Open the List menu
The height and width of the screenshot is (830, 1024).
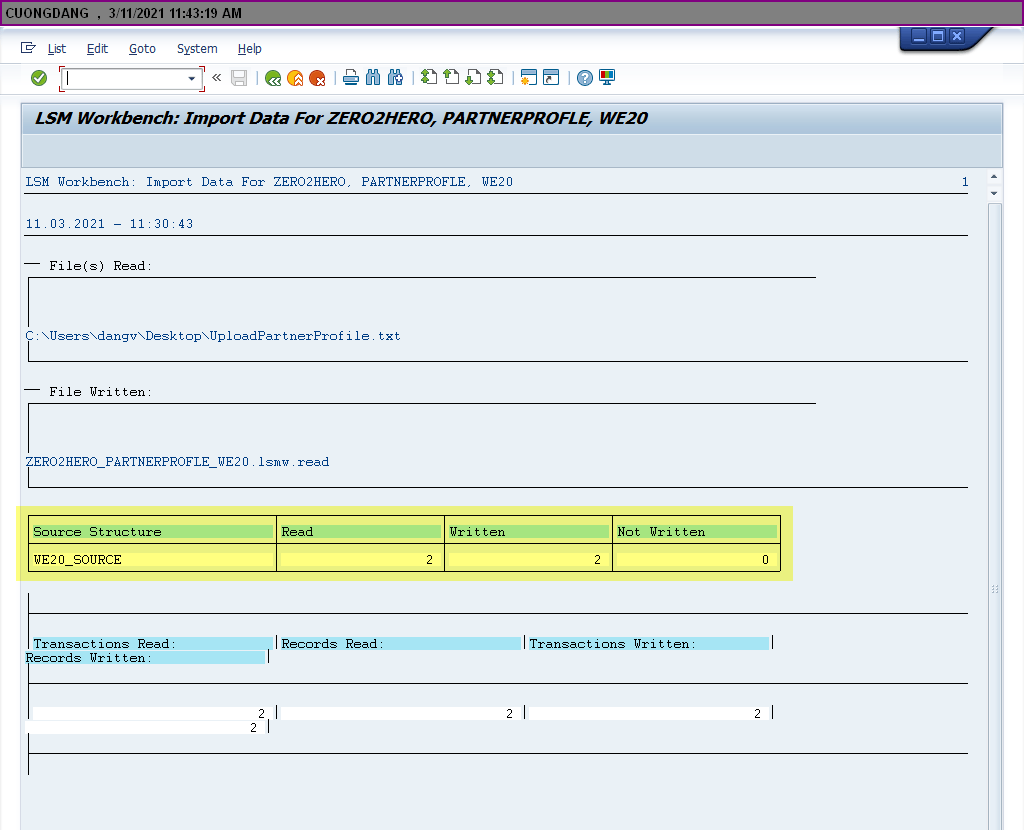click(57, 48)
